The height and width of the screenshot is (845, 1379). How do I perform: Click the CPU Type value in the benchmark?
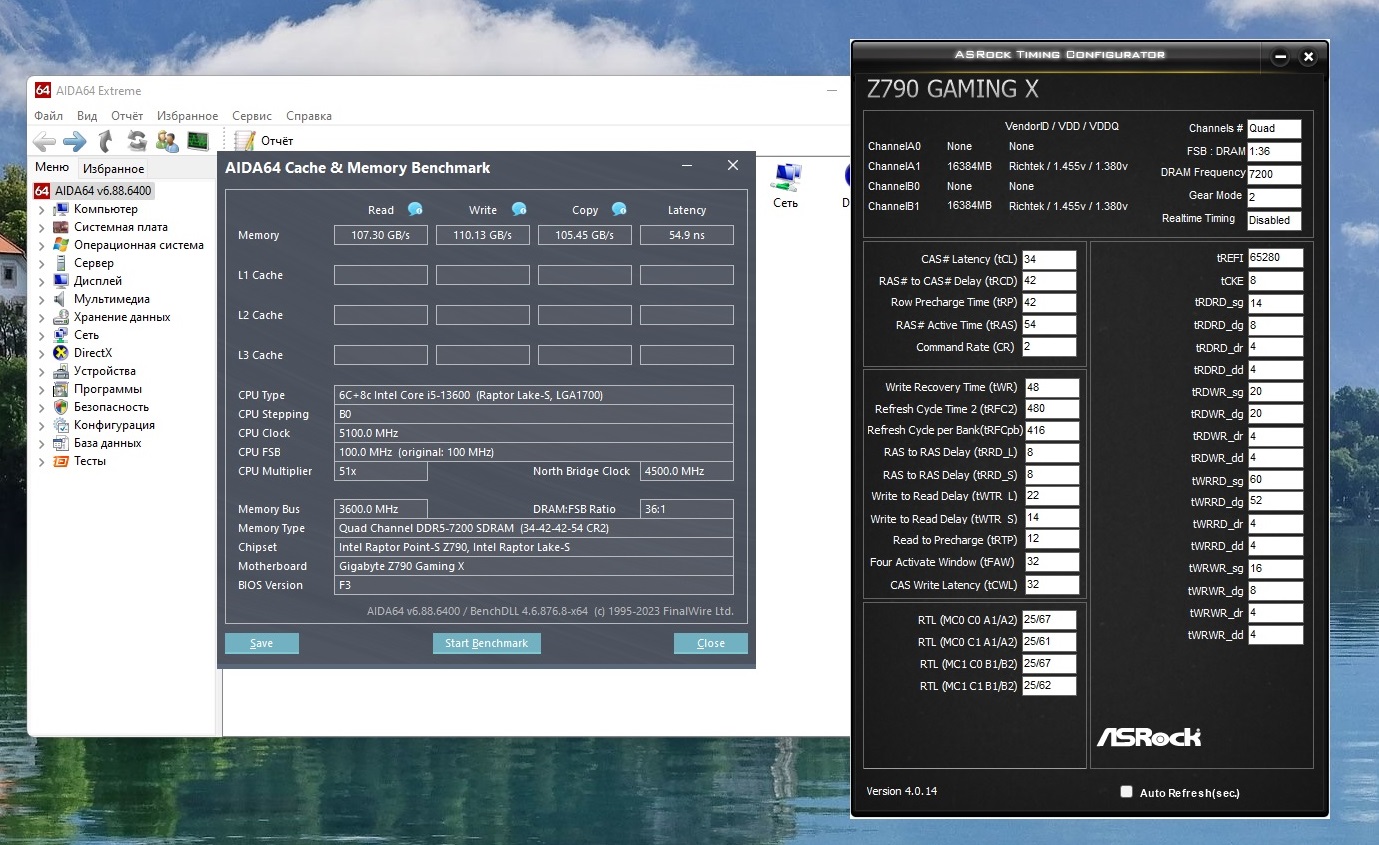click(x=535, y=395)
